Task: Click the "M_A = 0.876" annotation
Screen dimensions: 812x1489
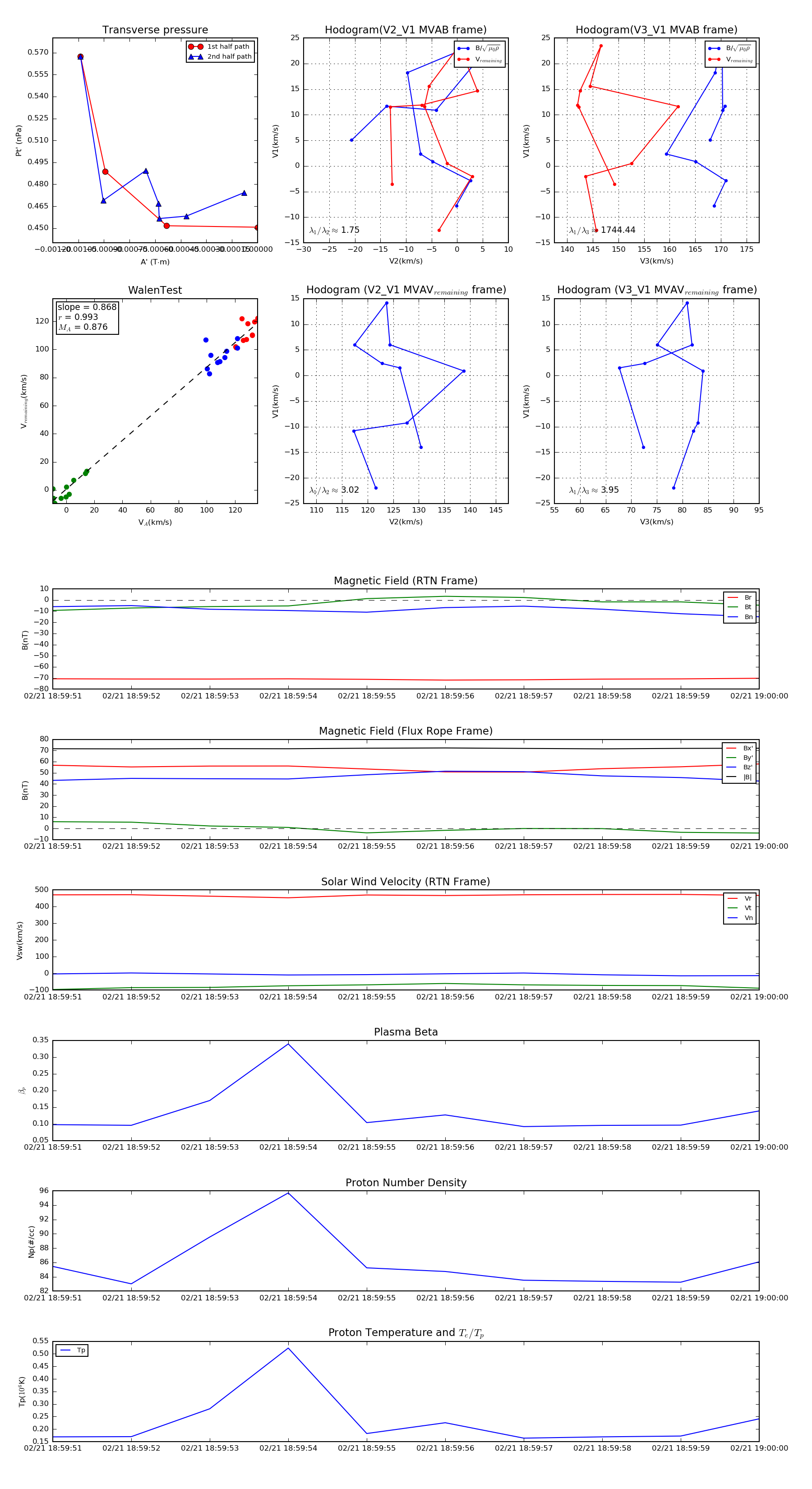Action: coord(83,327)
